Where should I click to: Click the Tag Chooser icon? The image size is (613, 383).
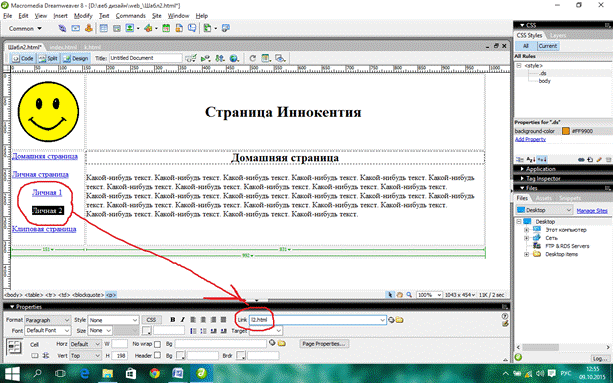(226, 28)
